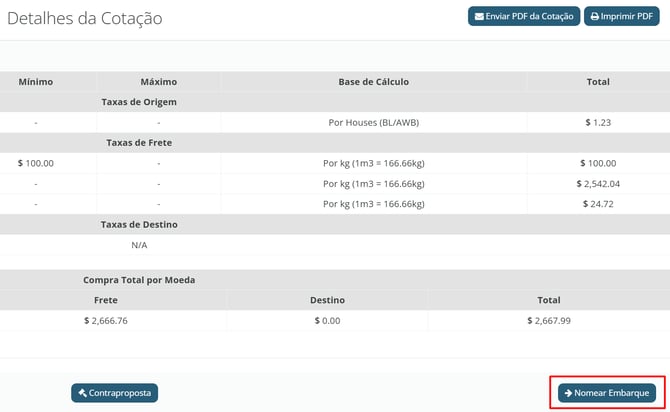
Task: Click the printer icon on Imprimir PDF
Action: (594, 17)
